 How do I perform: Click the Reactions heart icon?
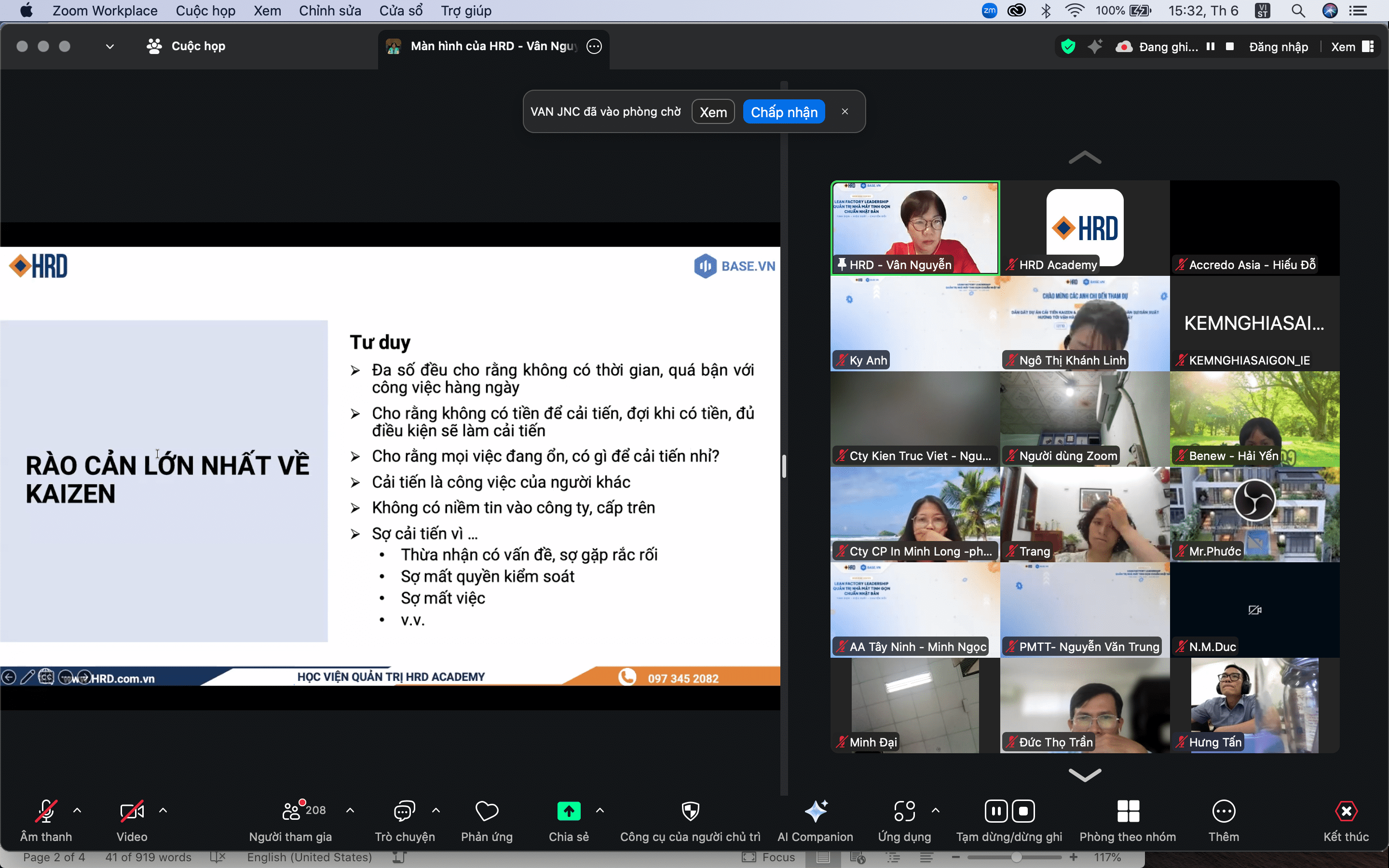pyautogui.click(x=487, y=811)
